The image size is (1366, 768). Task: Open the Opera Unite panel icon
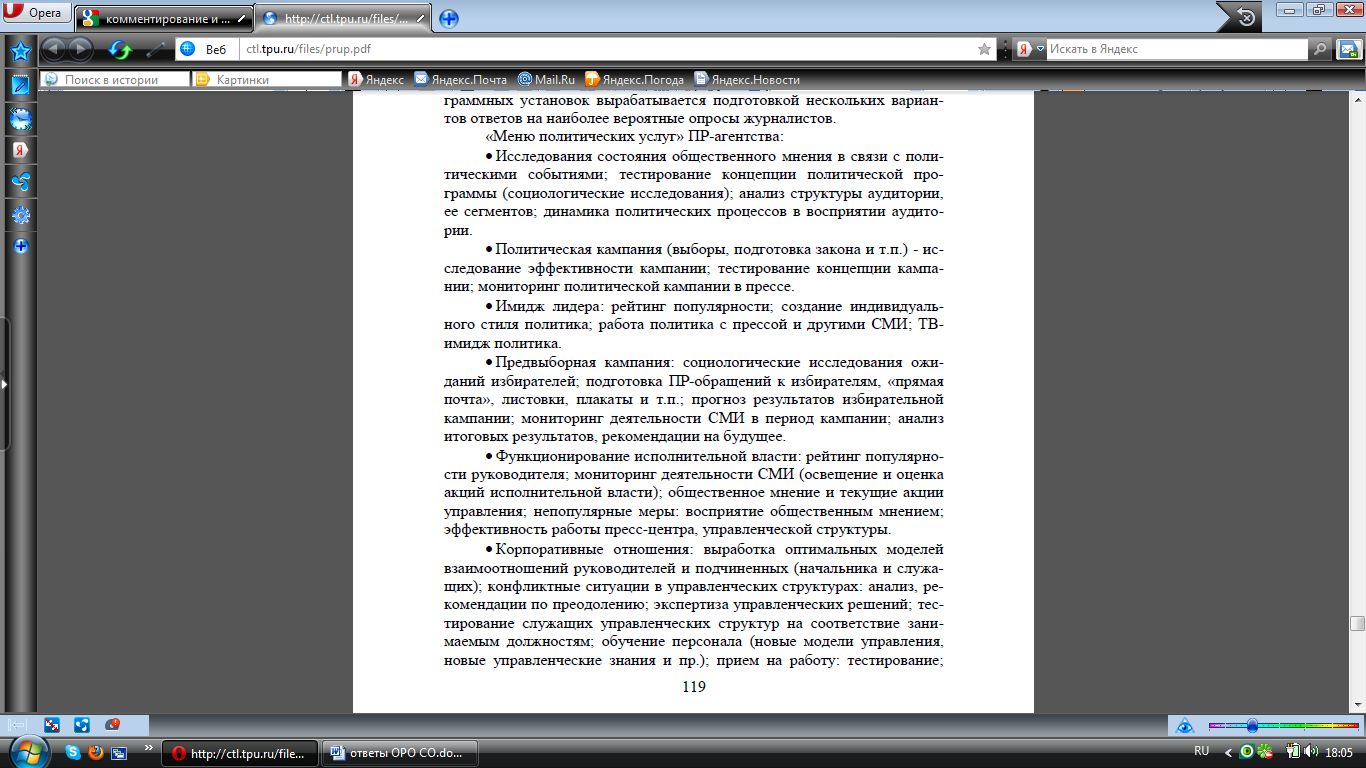[x=20, y=182]
